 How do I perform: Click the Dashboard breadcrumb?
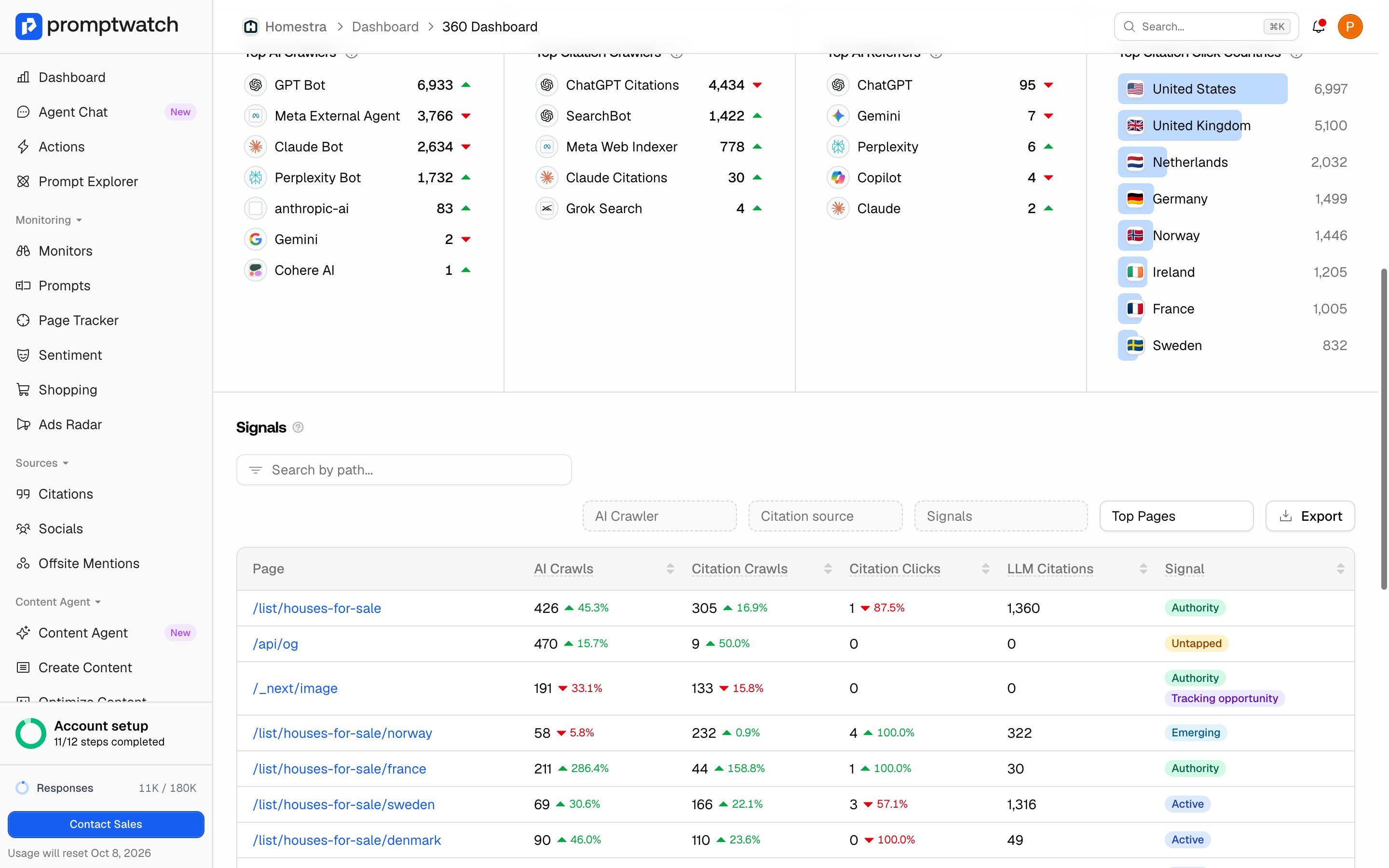click(385, 27)
